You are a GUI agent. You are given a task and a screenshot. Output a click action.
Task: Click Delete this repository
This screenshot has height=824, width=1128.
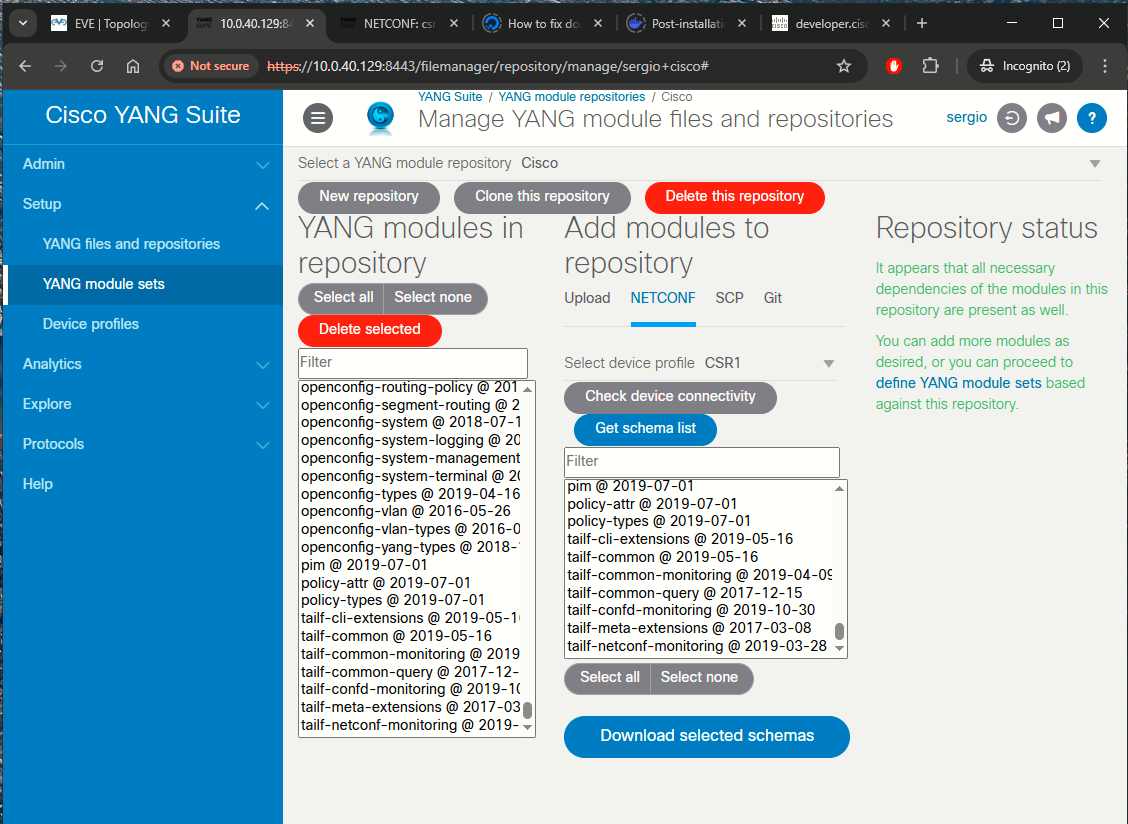tap(734, 196)
